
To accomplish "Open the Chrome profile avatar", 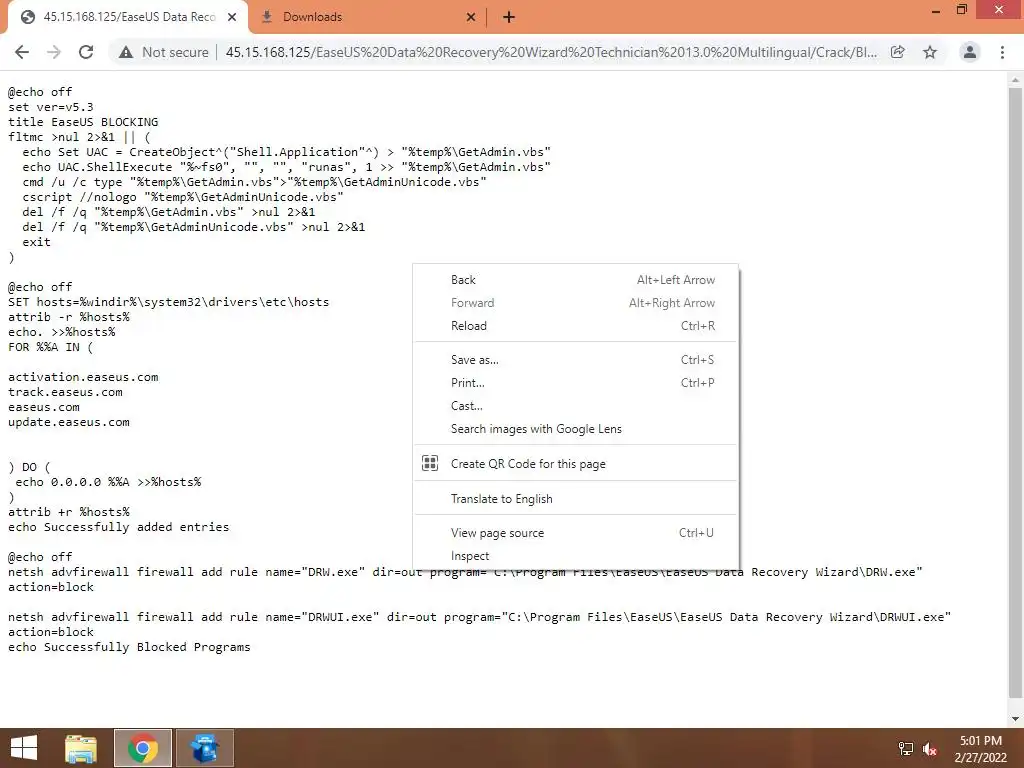I will 970,52.
